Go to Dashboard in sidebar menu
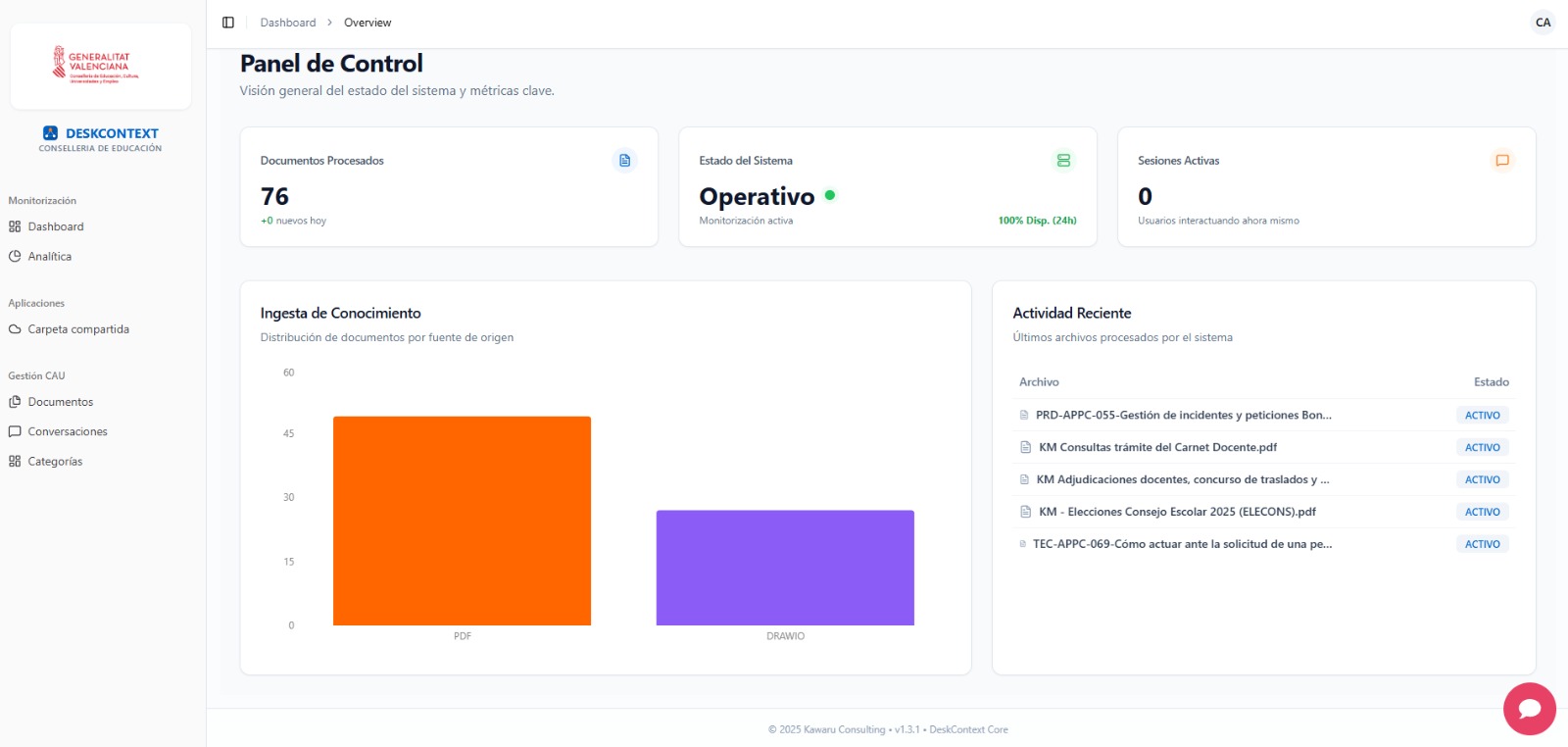 click(x=55, y=226)
